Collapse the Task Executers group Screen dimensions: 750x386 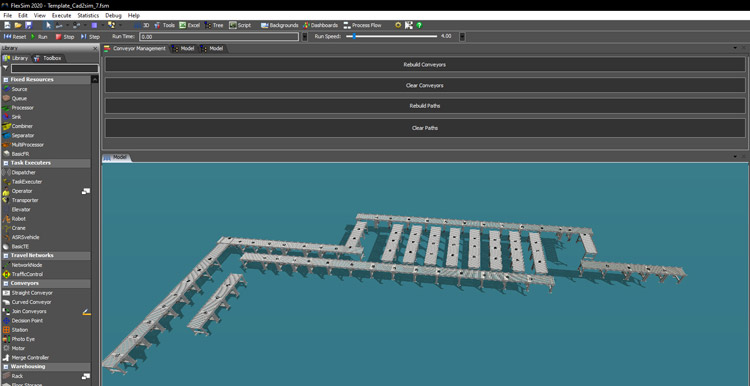click(x=6, y=163)
